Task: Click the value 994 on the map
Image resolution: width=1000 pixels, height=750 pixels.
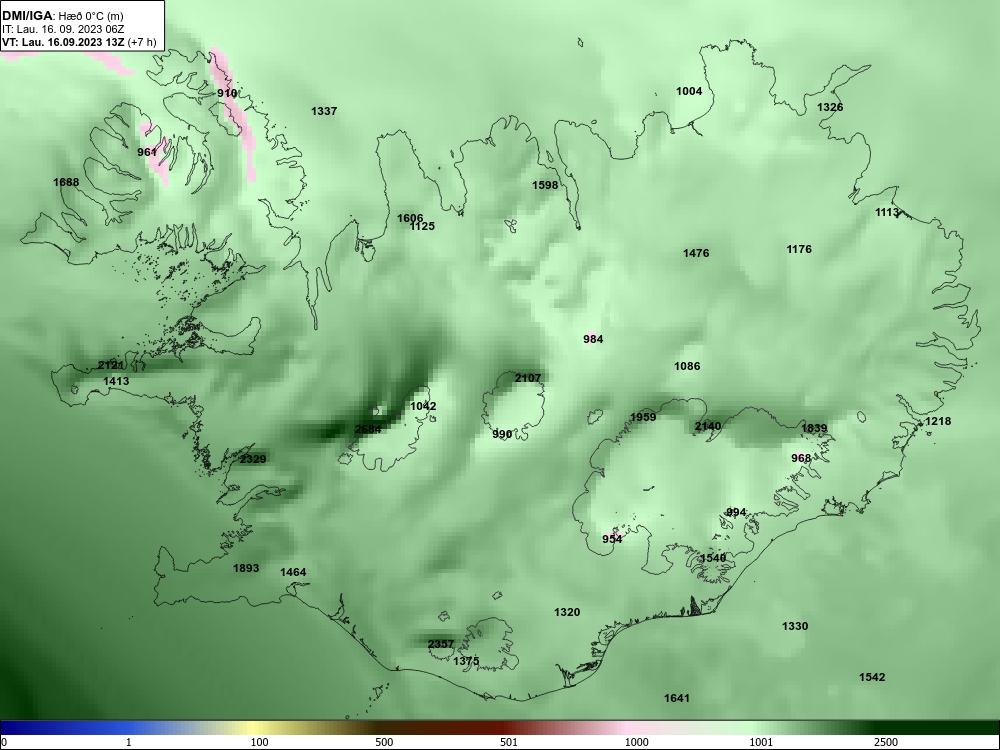Action: 736,513
